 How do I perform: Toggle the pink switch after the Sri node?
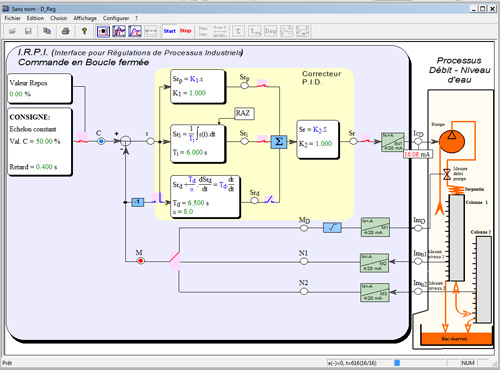coord(262,140)
